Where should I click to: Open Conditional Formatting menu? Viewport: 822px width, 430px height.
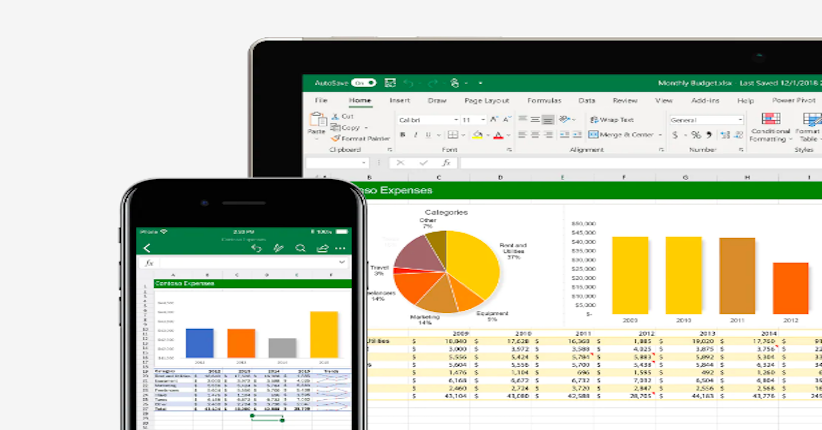tap(770, 127)
